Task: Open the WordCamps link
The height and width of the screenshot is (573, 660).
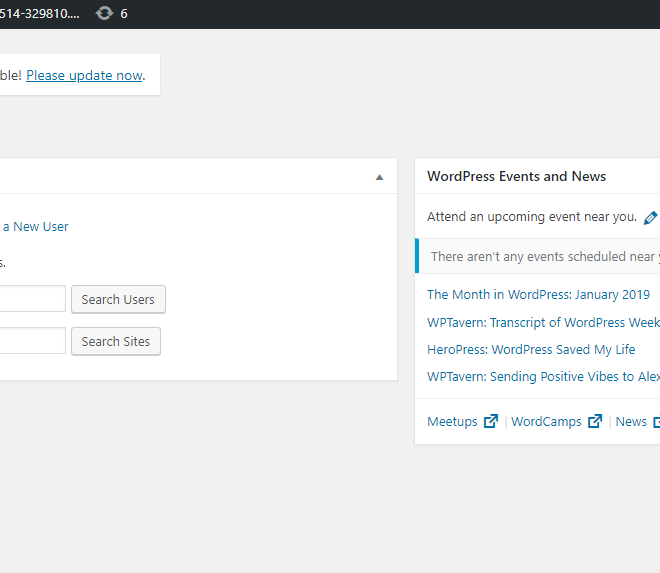Action: click(546, 421)
